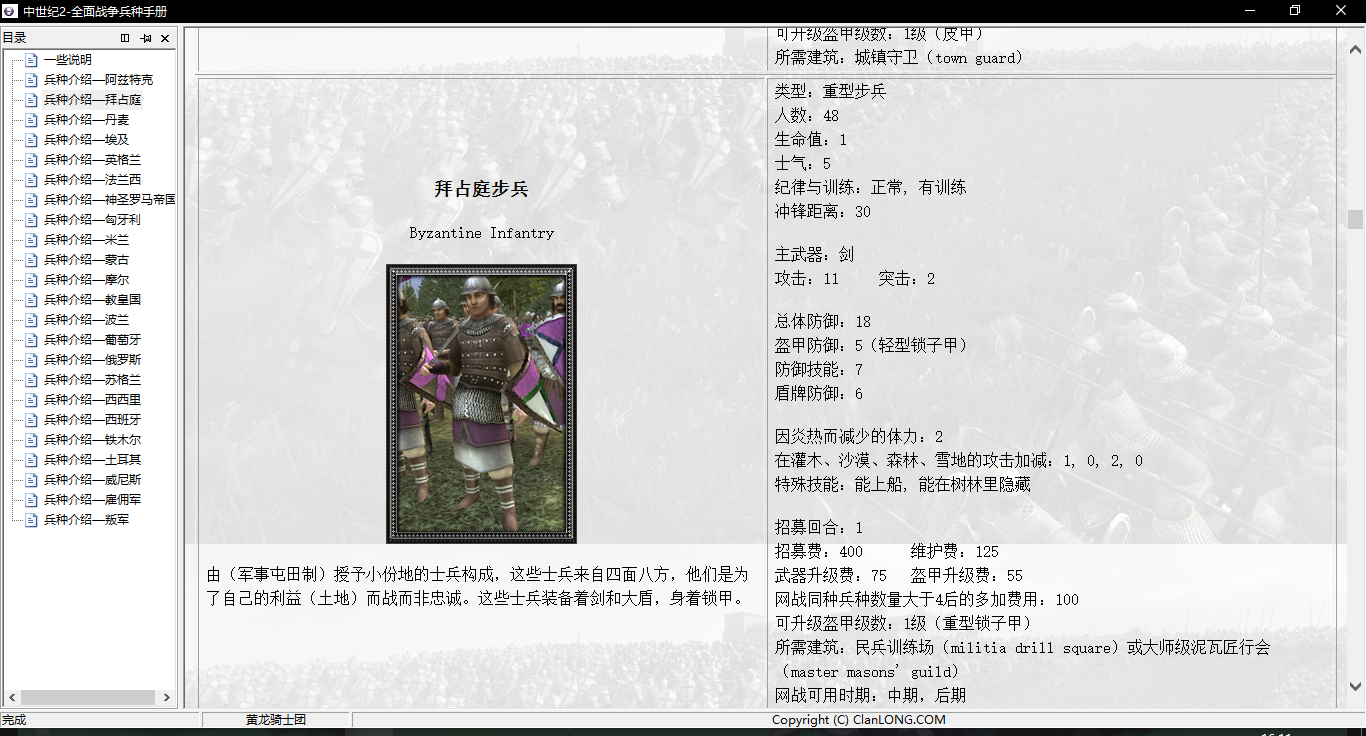Image resolution: width=1366 pixels, height=736 pixels.
Task: Click 网战可用时期：中期，后期 line
Action: [870, 696]
